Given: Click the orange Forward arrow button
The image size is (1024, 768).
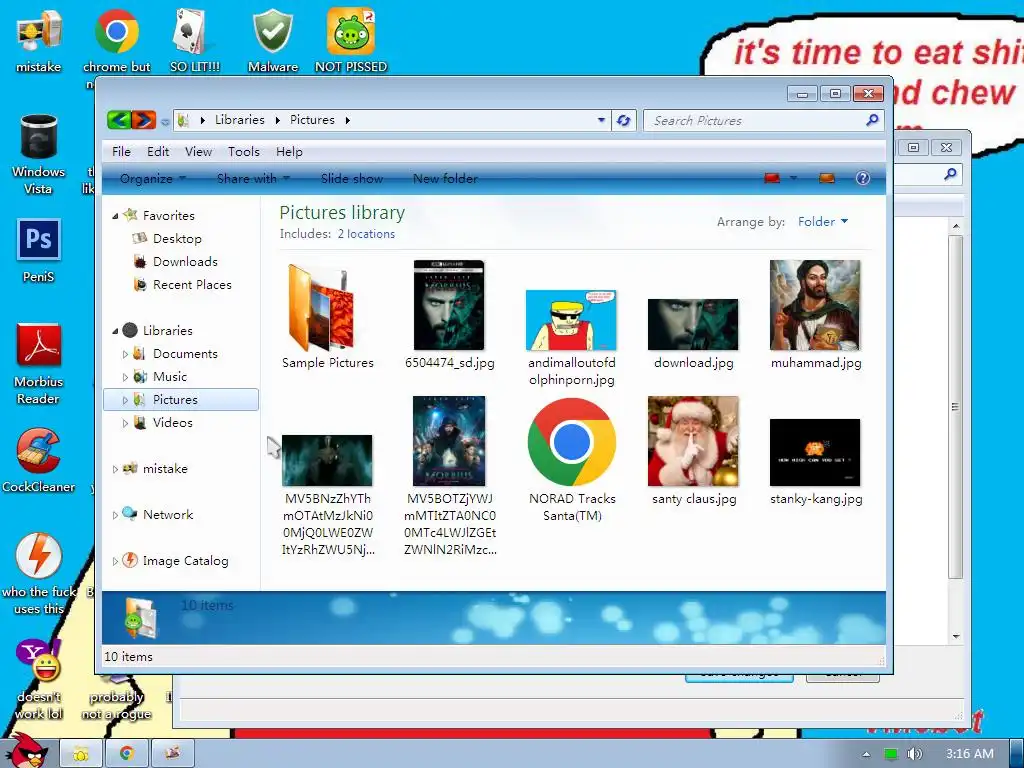Looking at the screenshot, I should click(144, 120).
